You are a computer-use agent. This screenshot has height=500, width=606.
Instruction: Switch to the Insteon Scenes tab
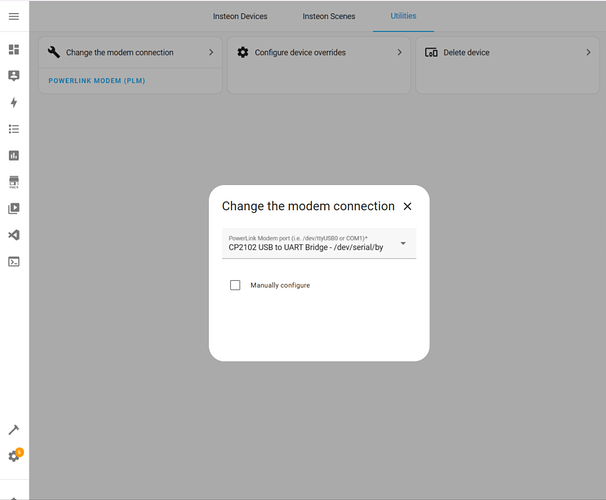coord(329,16)
